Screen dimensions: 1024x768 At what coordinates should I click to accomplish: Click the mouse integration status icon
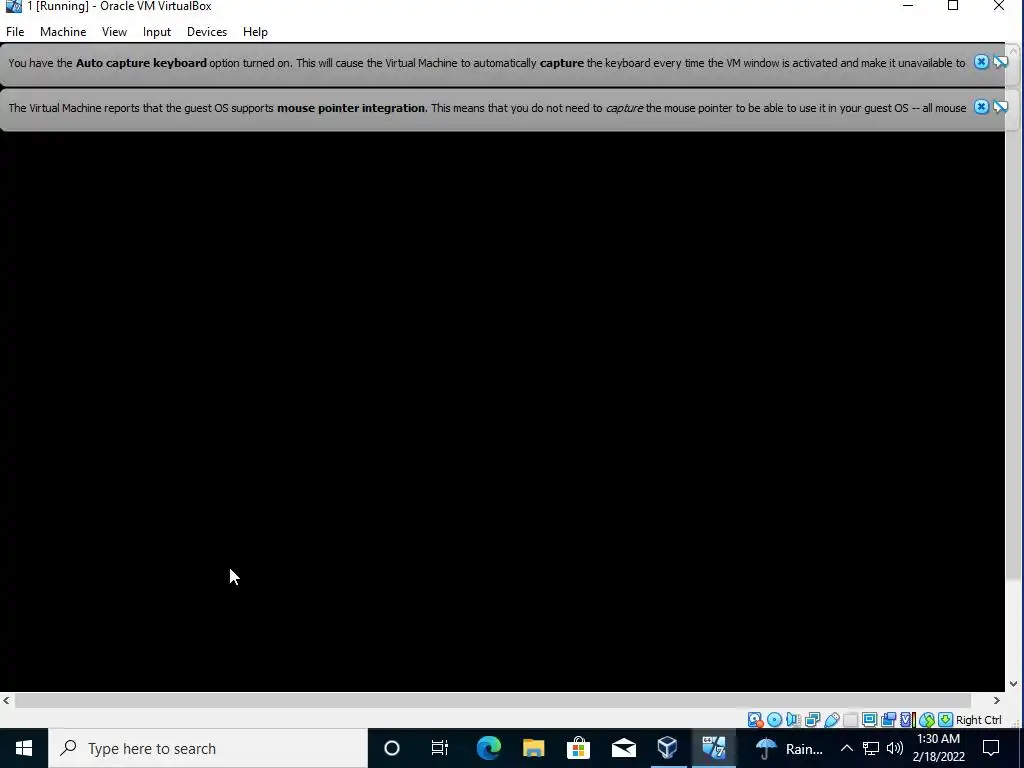click(927, 720)
